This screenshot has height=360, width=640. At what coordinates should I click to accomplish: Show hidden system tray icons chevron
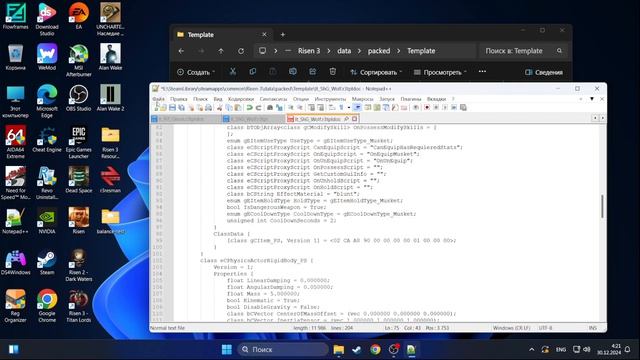[531, 349]
